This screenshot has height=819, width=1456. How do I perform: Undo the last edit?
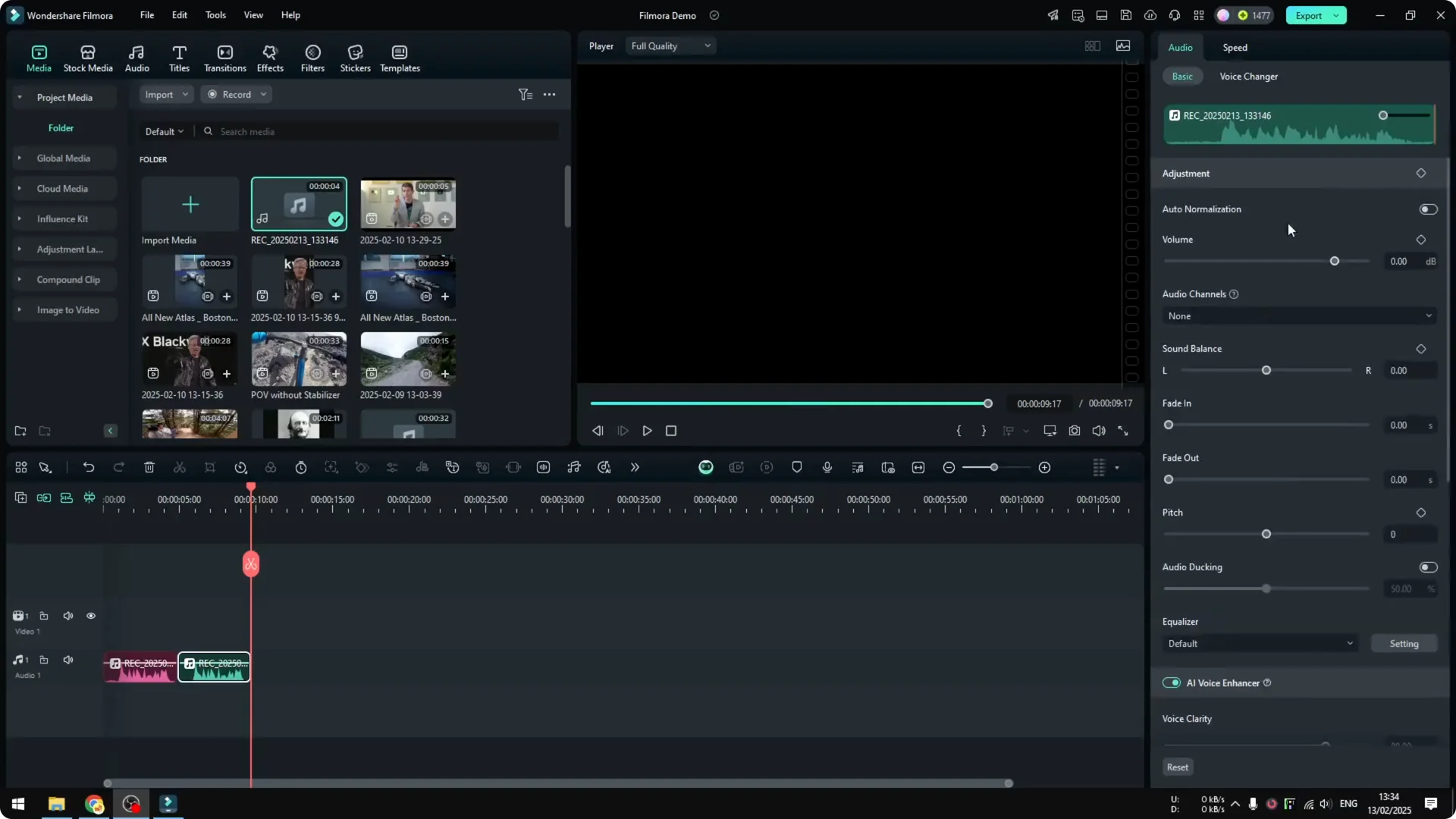tap(89, 467)
